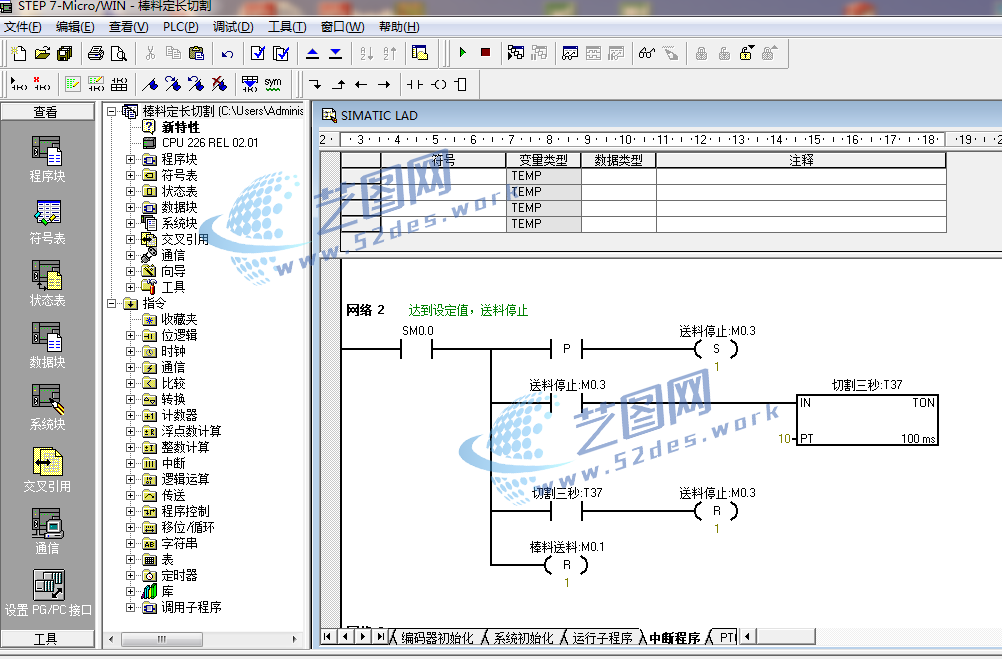Select the SM0.0 contact in network 2

pos(417,349)
